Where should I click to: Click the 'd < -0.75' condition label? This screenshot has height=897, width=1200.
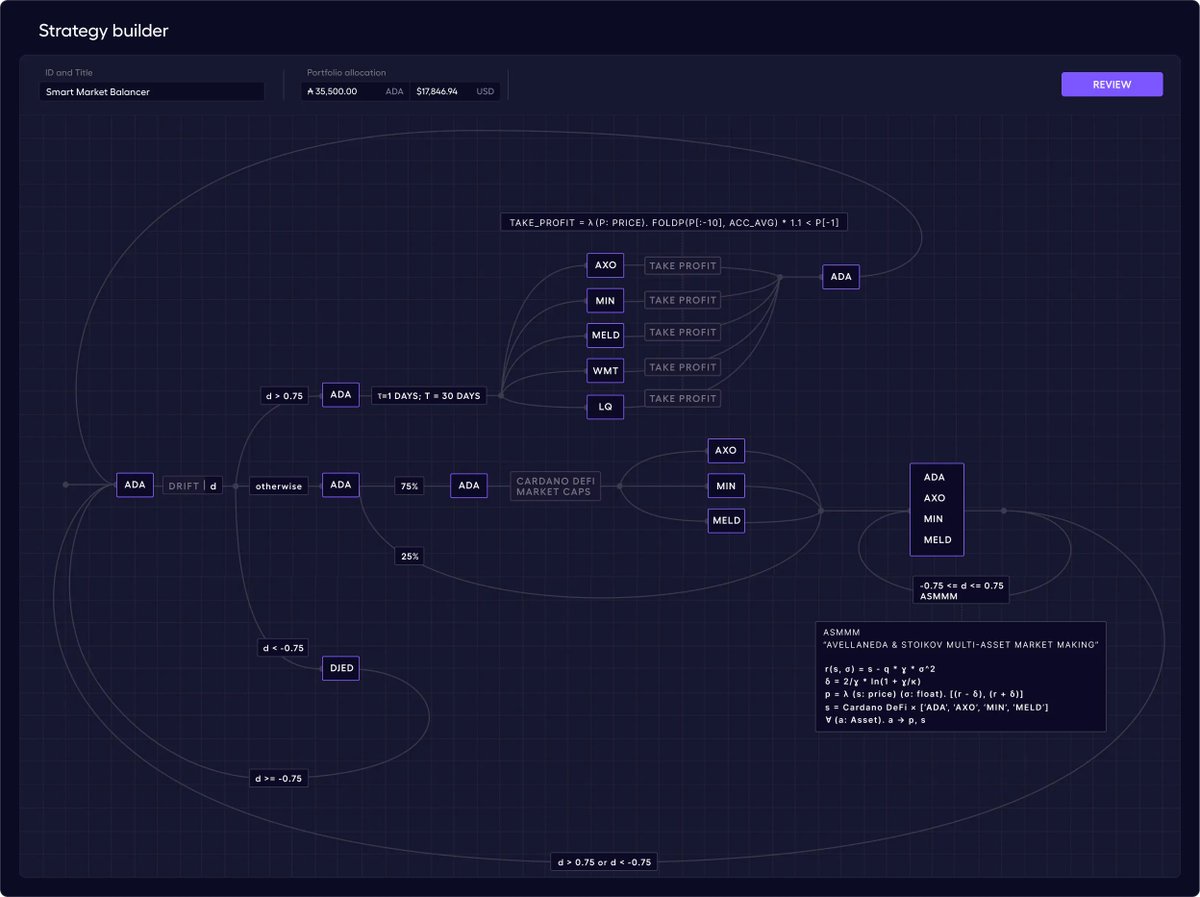[x=284, y=648]
